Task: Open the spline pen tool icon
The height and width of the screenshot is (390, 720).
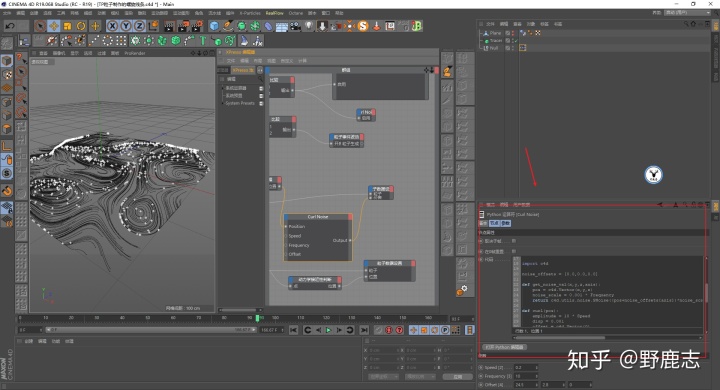Action: (228, 26)
